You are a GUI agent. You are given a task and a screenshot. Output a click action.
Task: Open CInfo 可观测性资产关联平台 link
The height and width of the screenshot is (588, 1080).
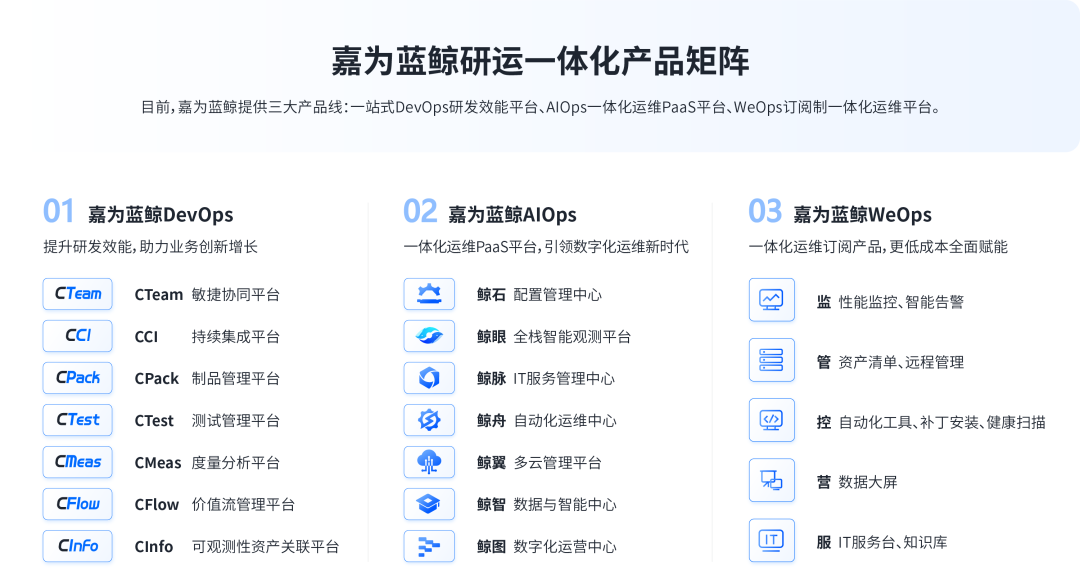[x=237, y=547]
